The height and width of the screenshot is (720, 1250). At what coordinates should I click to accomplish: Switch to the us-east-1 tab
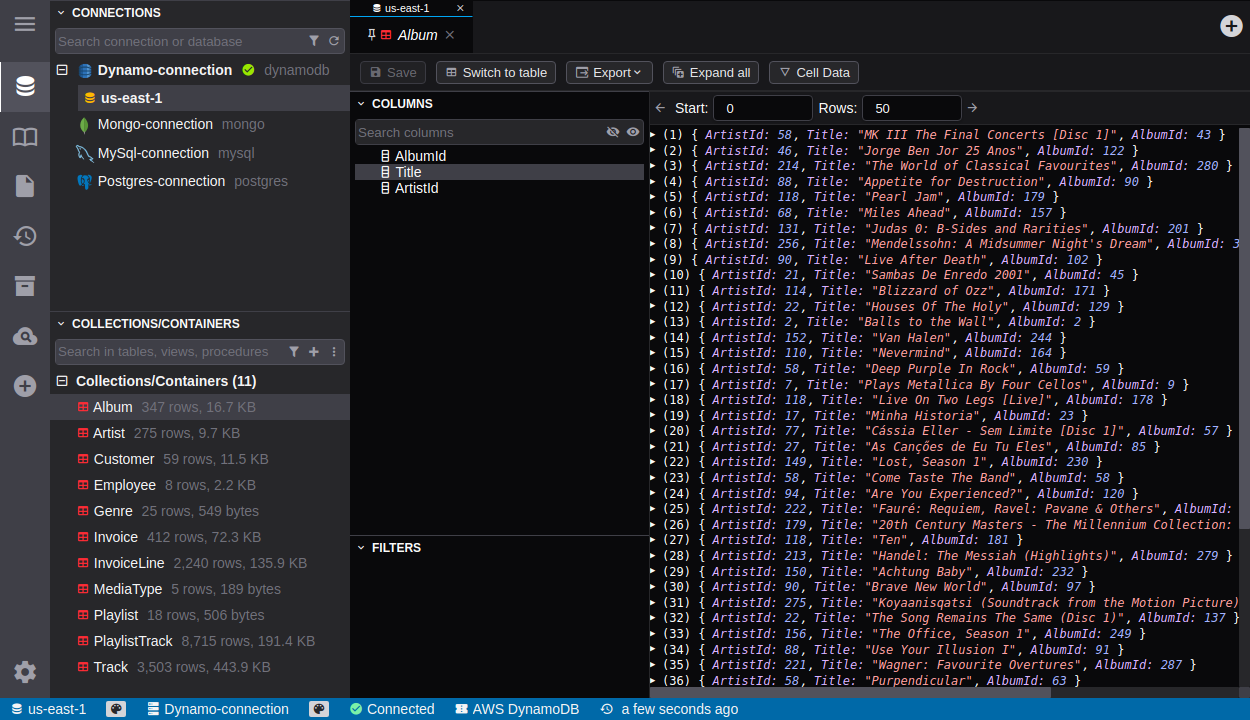coord(407,8)
